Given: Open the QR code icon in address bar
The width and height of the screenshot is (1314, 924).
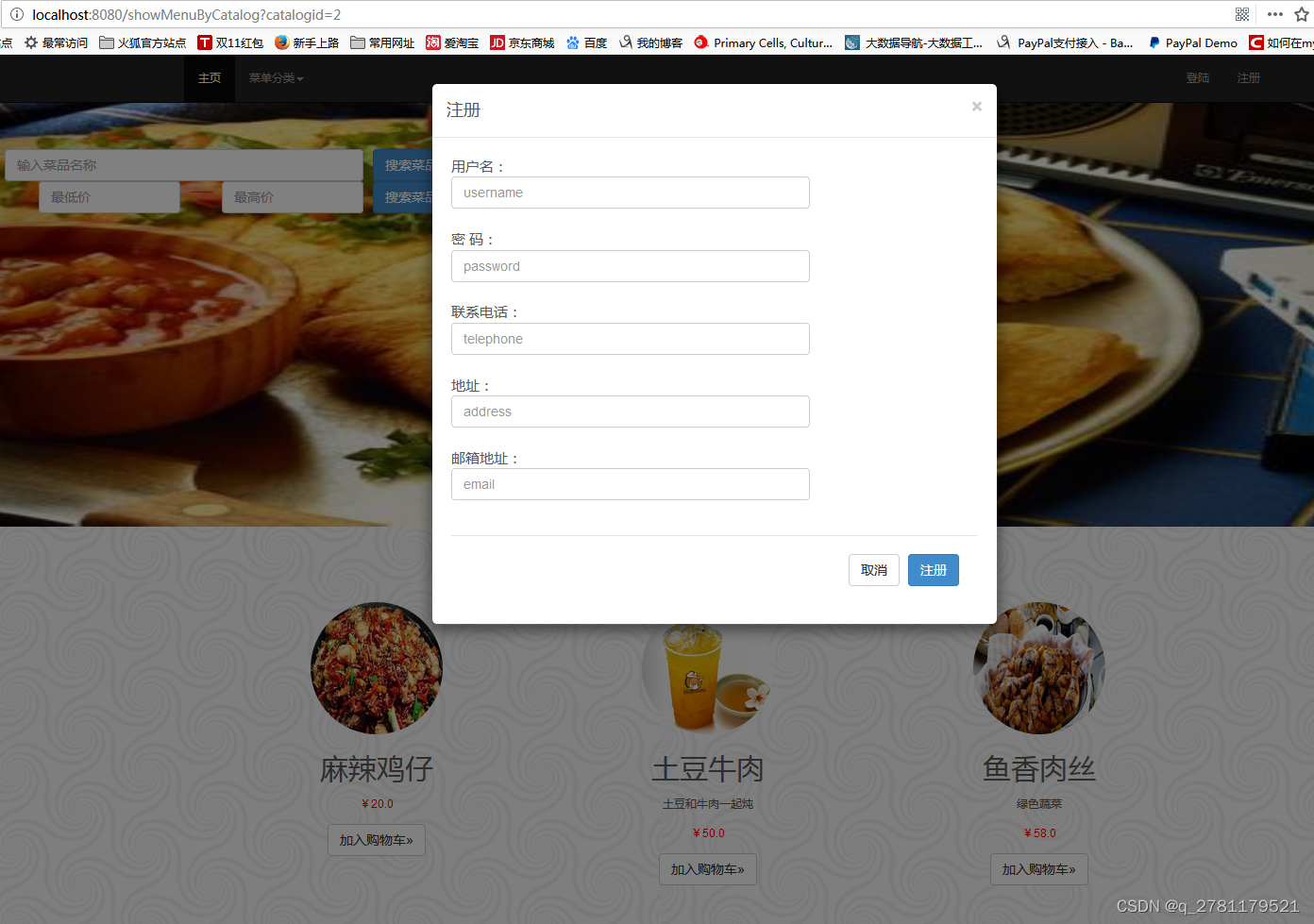Looking at the screenshot, I should [1242, 14].
